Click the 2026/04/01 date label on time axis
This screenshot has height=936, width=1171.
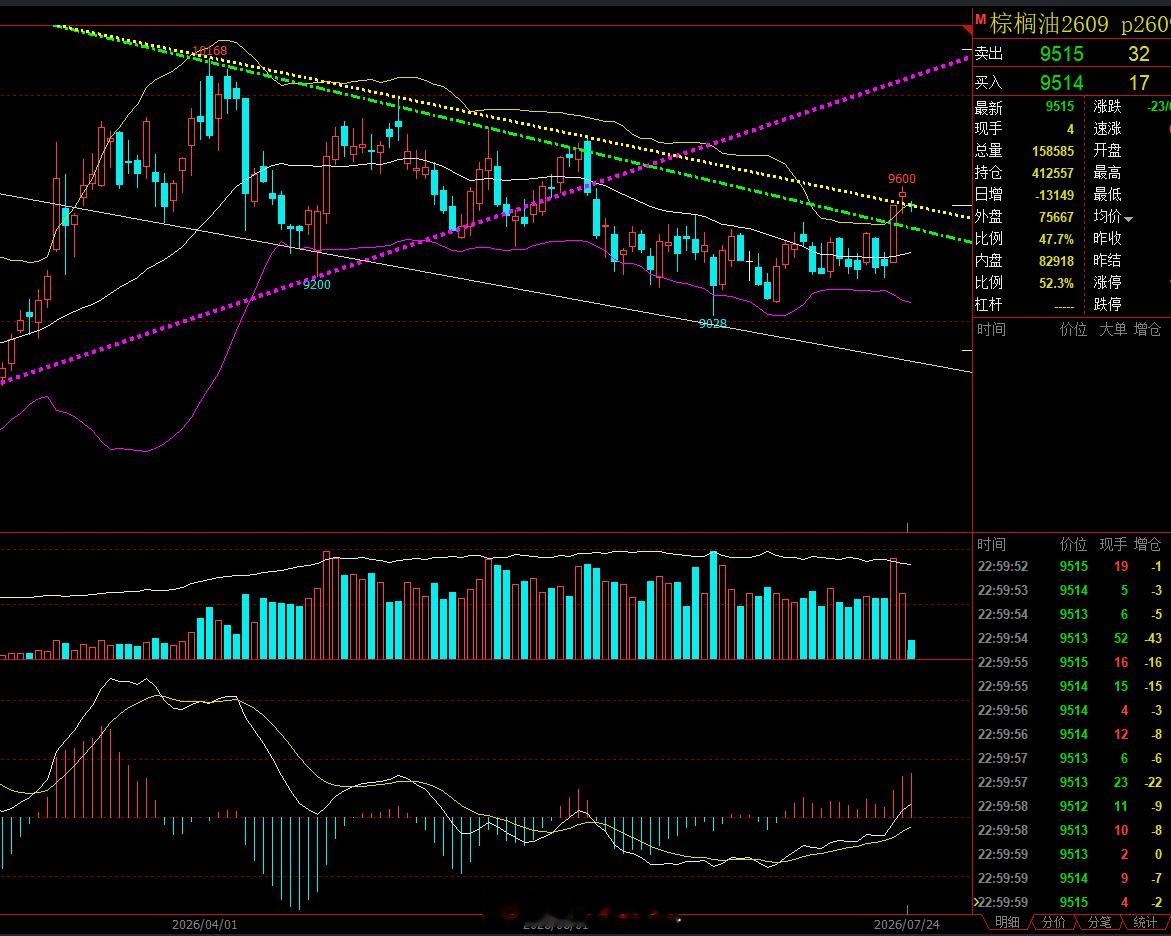pyautogui.click(x=205, y=925)
